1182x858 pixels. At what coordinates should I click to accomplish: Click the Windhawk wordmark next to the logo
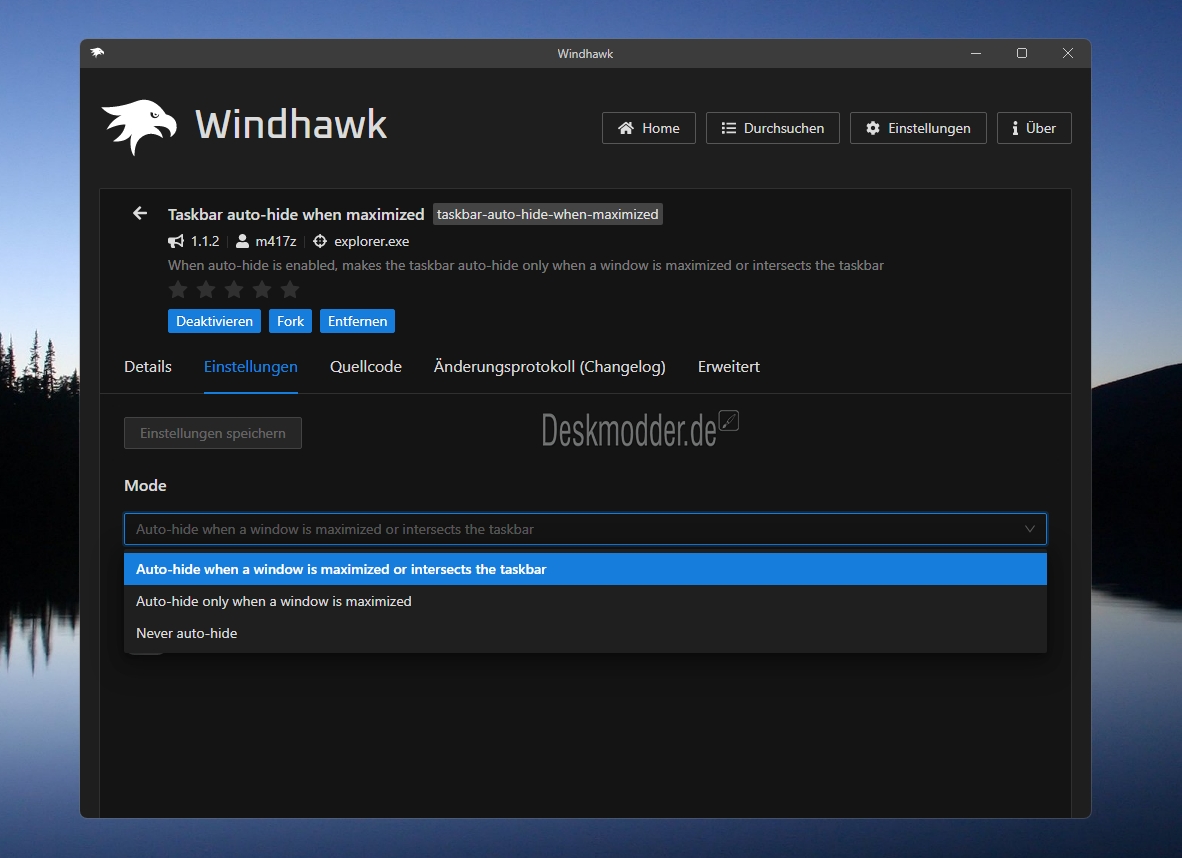(x=291, y=124)
